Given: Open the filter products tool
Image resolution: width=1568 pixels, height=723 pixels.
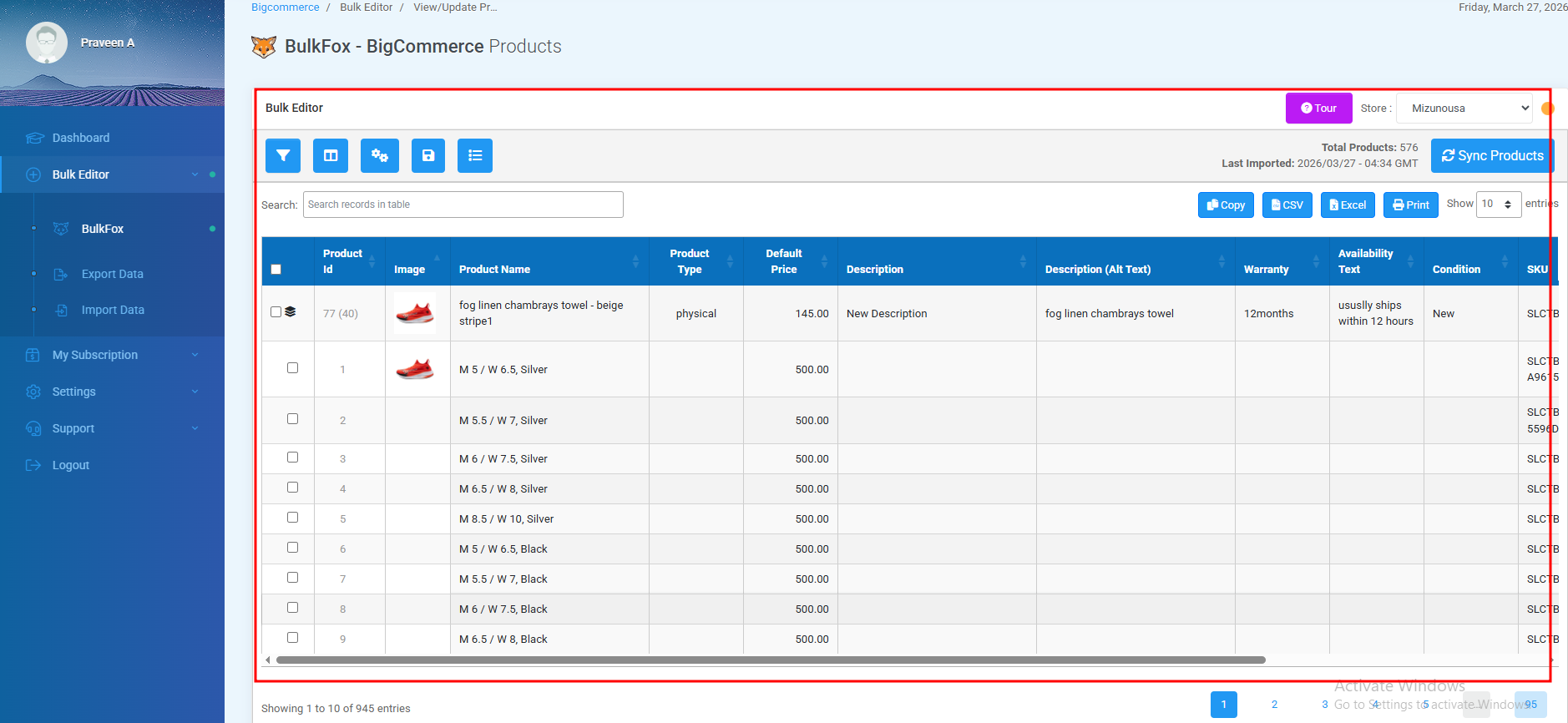Looking at the screenshot, I should [x=283, y=155].
